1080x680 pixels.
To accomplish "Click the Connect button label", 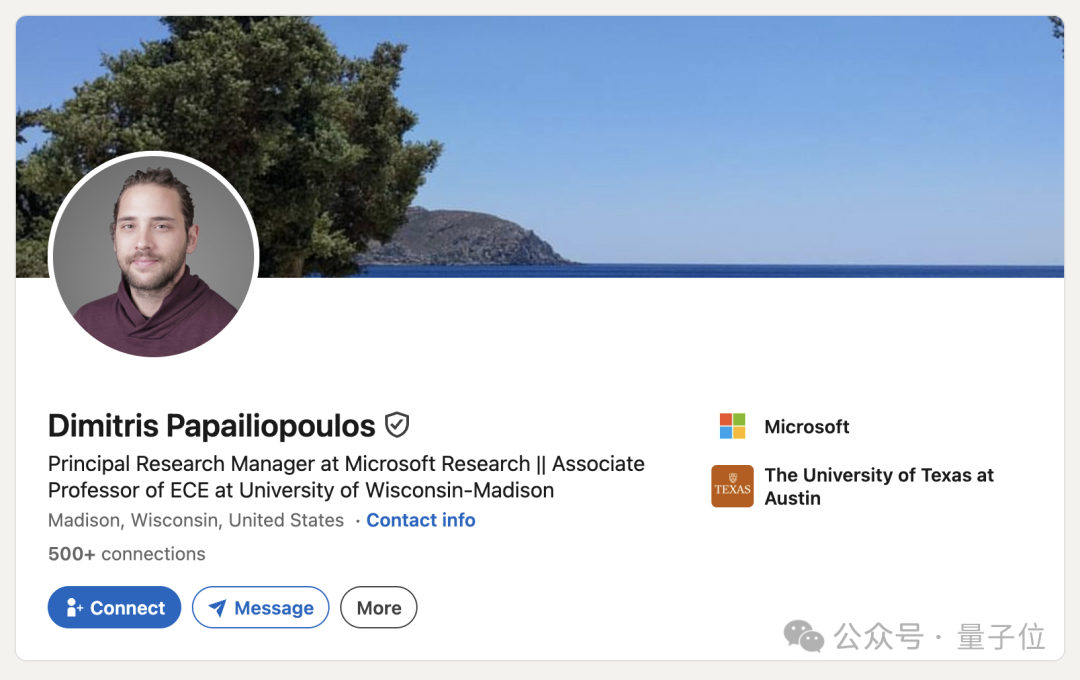I will 127,608.
